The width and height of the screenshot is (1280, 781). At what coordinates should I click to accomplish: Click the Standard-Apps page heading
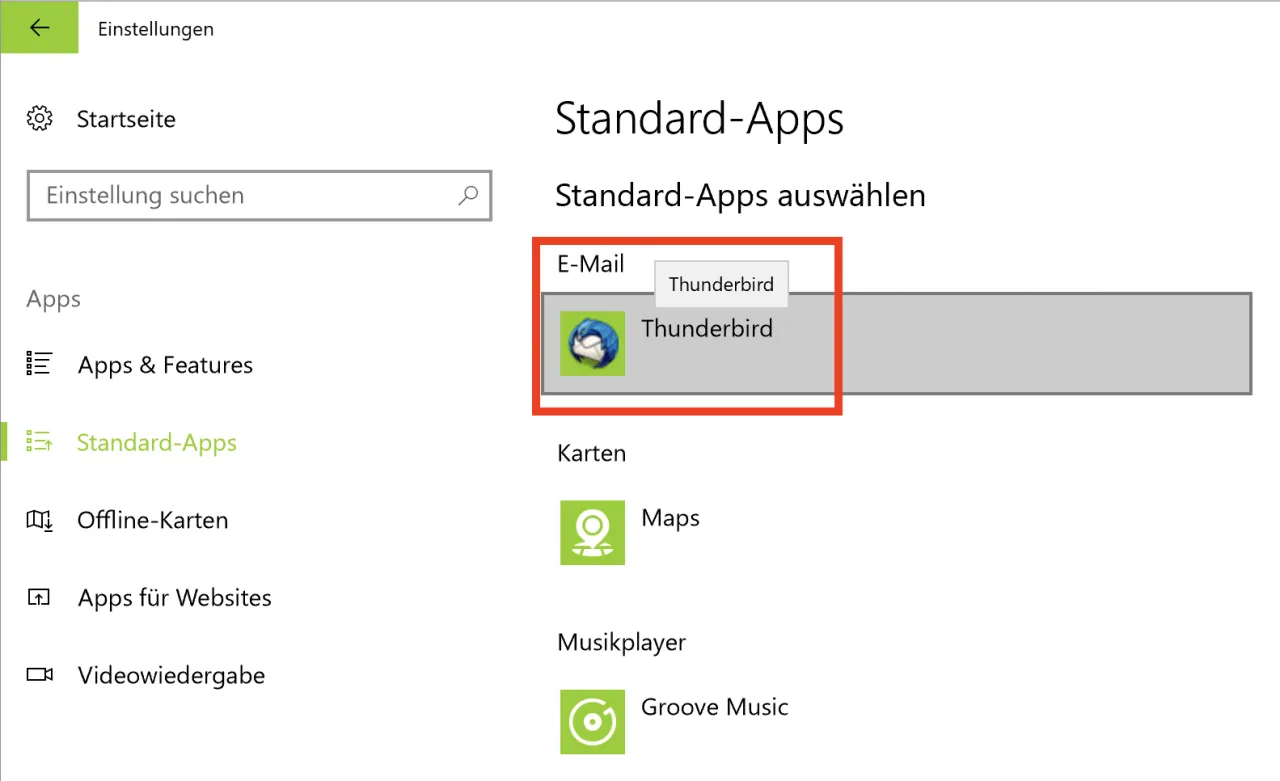coord(699,119)
